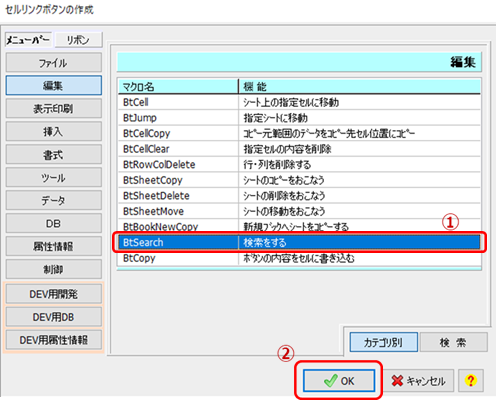Choose the BtCopy macro entry
The width and height of the screenshot is (496, 400).
pyautogui.click(x=299, y=258)
